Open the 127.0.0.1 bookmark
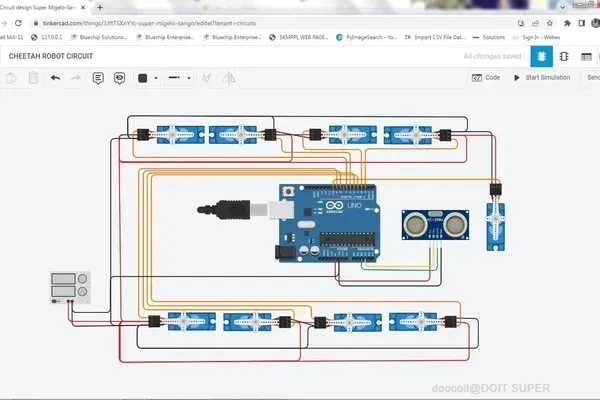 point(46,37)
